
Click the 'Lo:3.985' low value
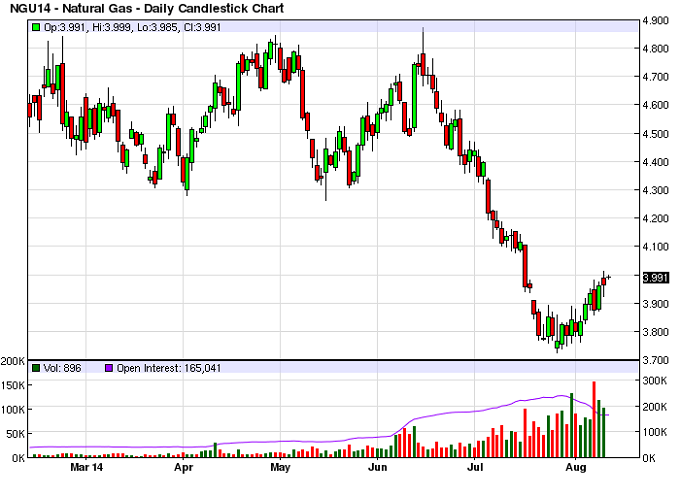(x=157, y=27)
